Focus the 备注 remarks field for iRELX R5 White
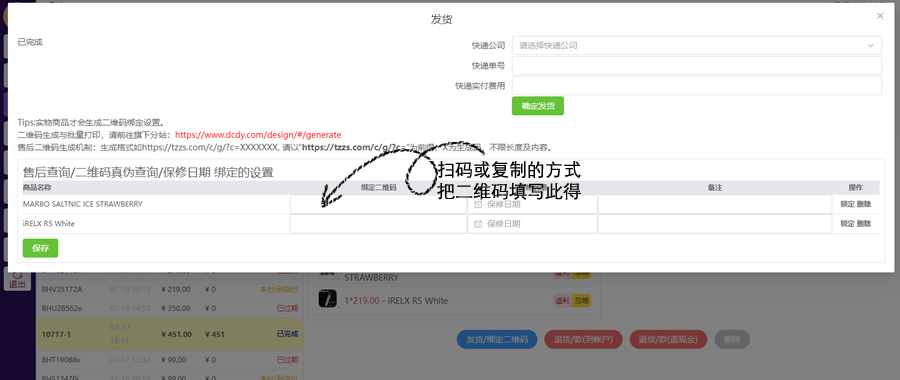This screenshot has height=380, width=900. tap(715, 224)
